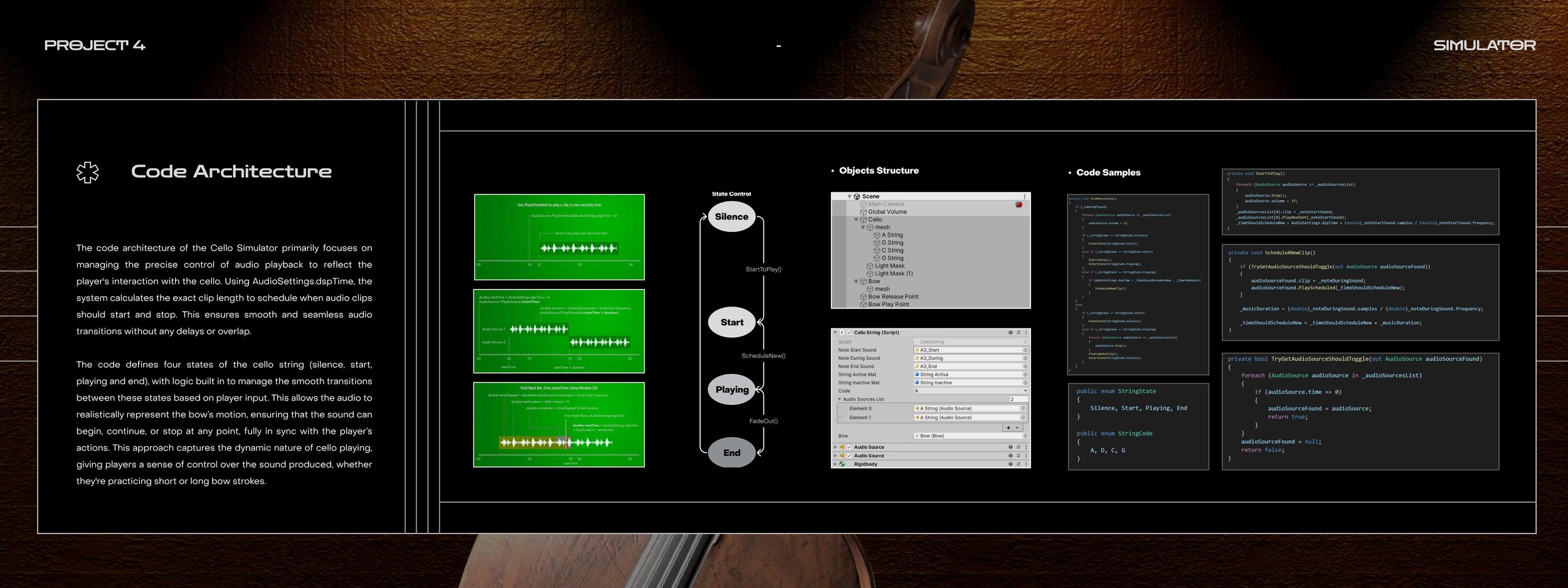Image resolution: width=1568 pixels, height=588 pixels.
Task: Click the FadeOut() transition label
Action: (x=763, y=421)
